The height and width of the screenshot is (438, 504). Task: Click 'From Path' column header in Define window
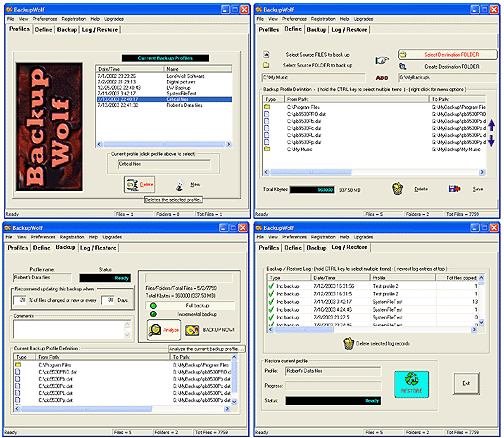click(x=356, y=99)
